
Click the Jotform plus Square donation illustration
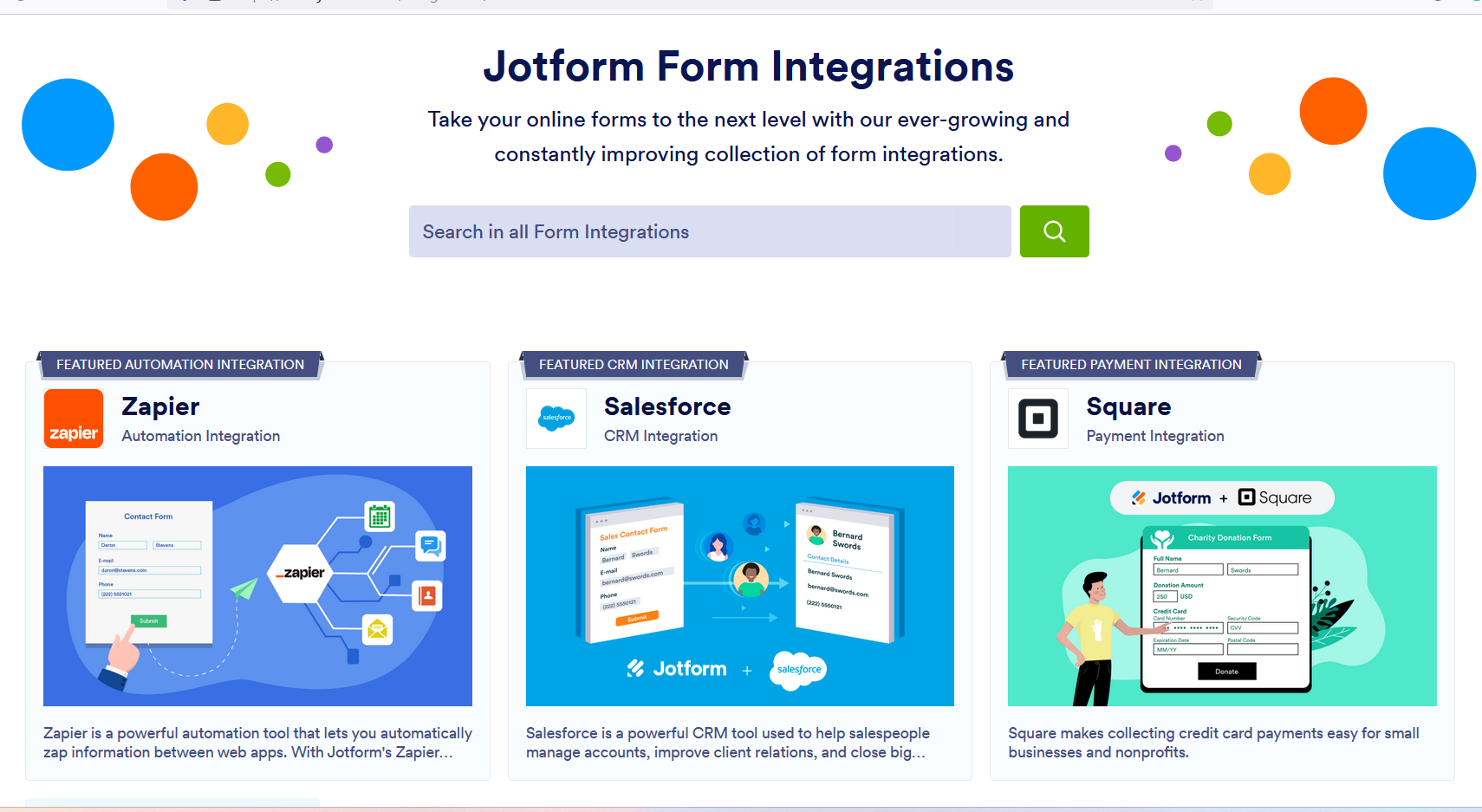(x=1222, y=586)
